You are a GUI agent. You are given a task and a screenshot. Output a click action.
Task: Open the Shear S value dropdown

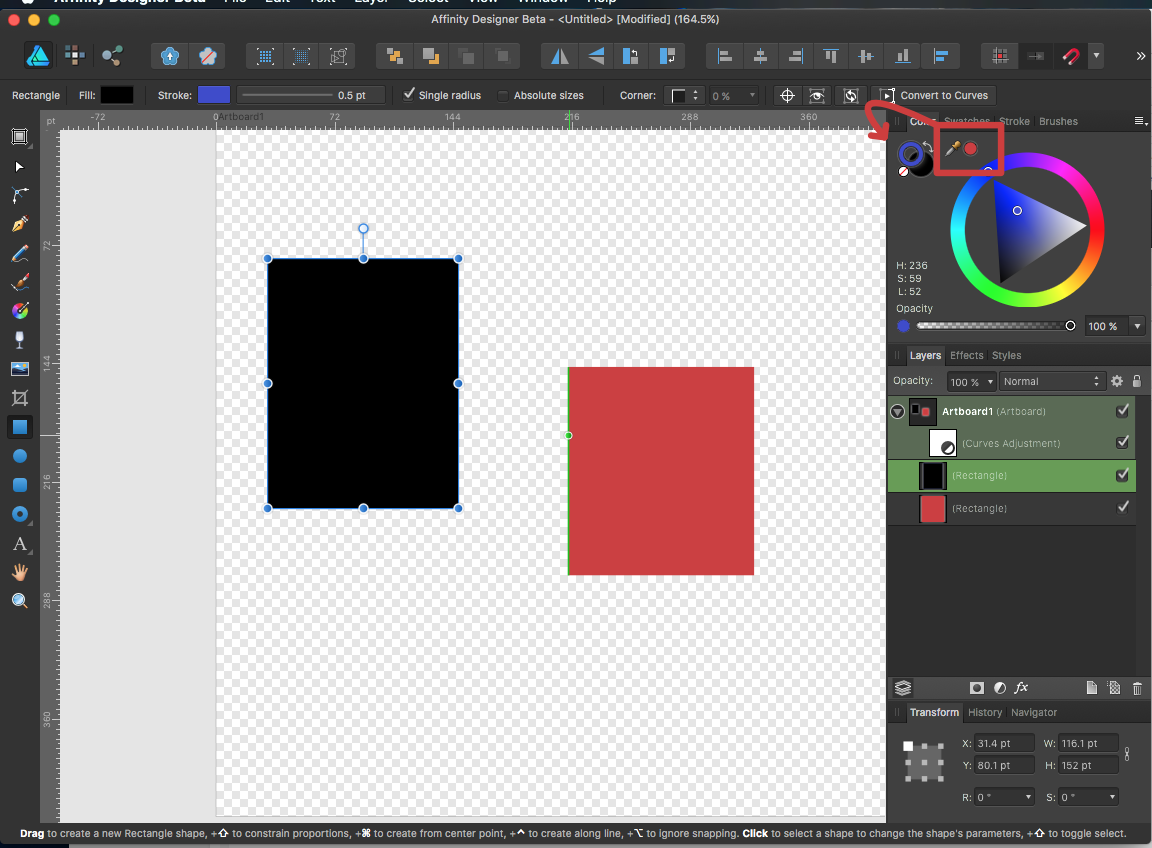pos(1112,797)
